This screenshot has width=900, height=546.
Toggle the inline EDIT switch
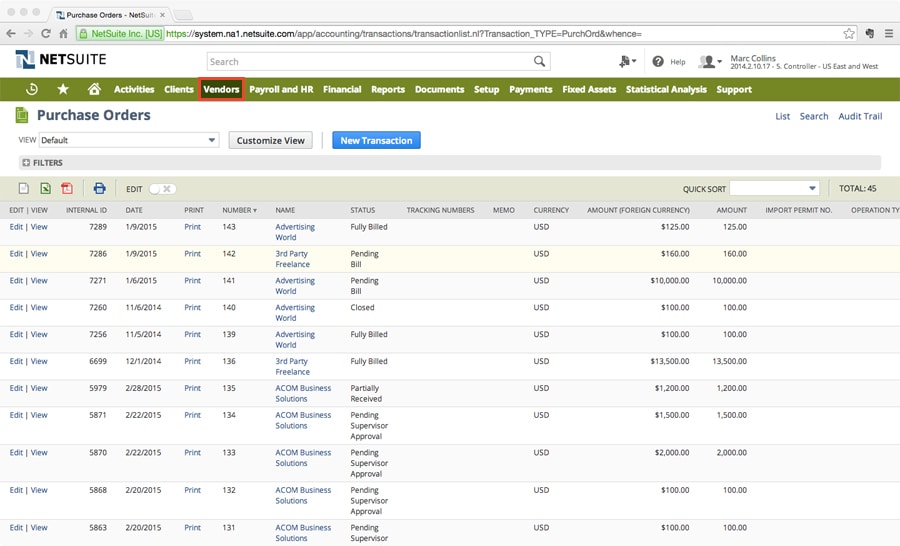pyautogui.click(x=162, y=189)
